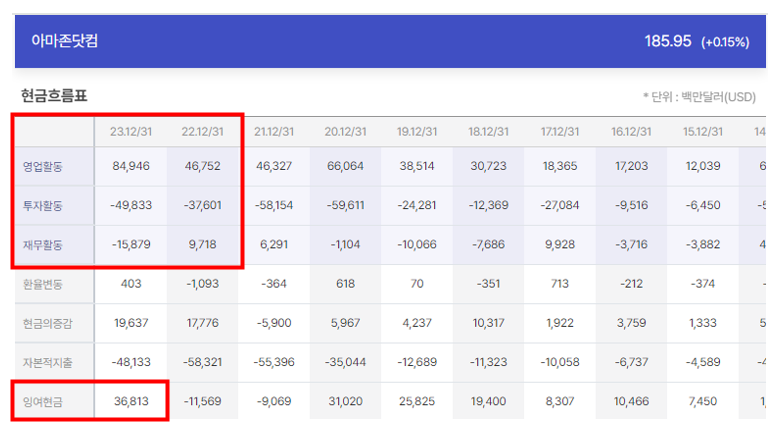Click cash change value 19,637
777x433 pixels.
pos(131,323)
